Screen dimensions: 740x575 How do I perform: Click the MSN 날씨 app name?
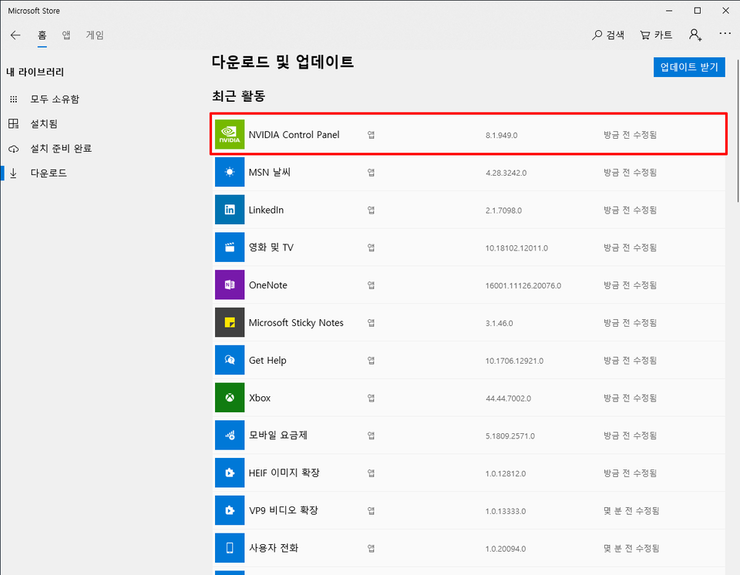[269, 172]
